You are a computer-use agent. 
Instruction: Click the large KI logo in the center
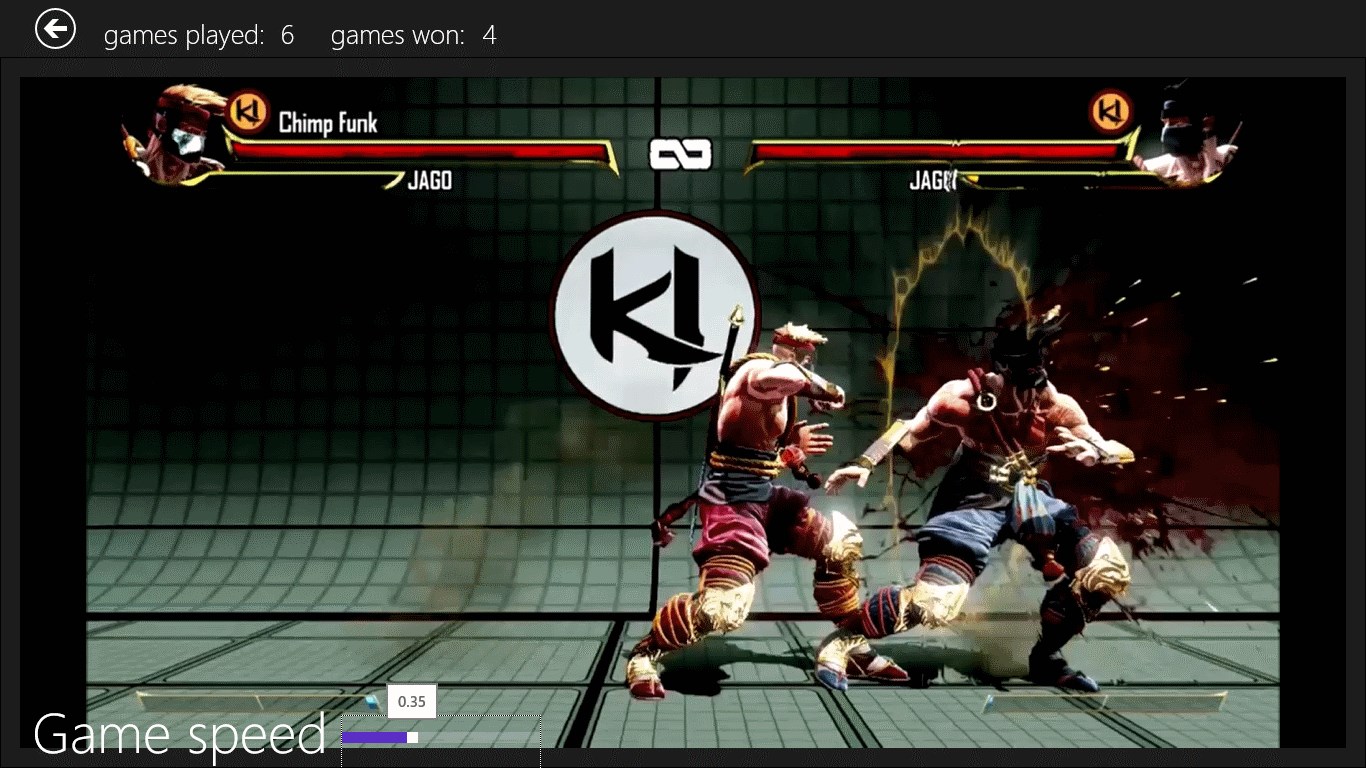coord(653,315)
